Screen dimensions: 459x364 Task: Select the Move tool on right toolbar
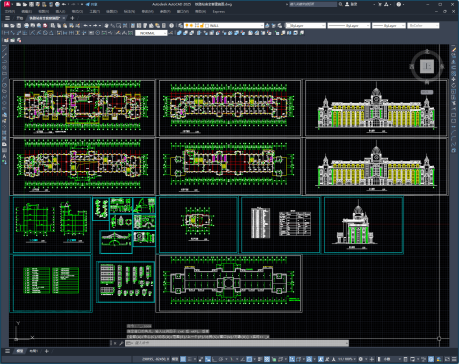[454, 79]
